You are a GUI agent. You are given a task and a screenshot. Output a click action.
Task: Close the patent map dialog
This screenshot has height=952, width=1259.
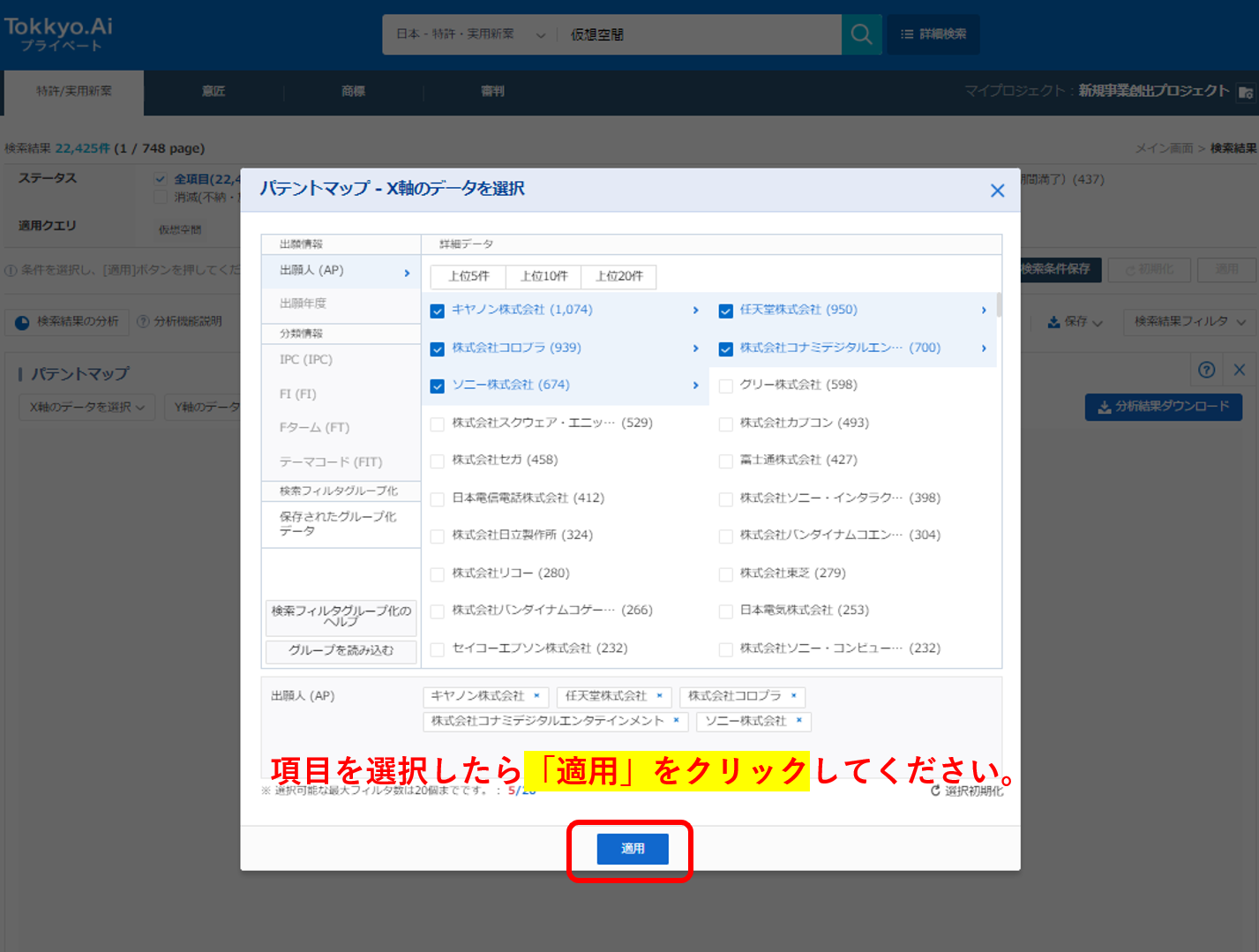click(997, 191)
